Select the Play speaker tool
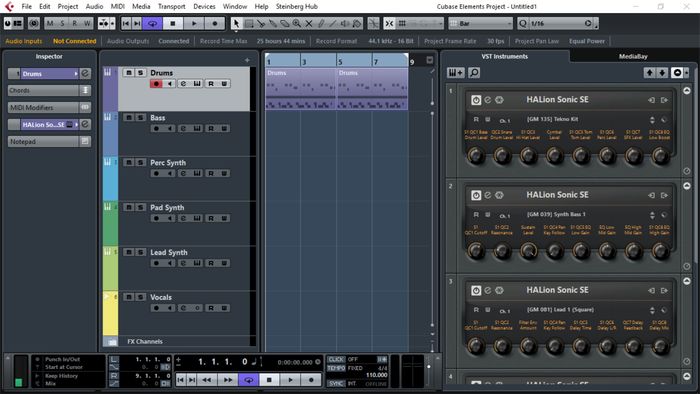The width and height of the screenshot is (700, 394). (x=345, y=23)
